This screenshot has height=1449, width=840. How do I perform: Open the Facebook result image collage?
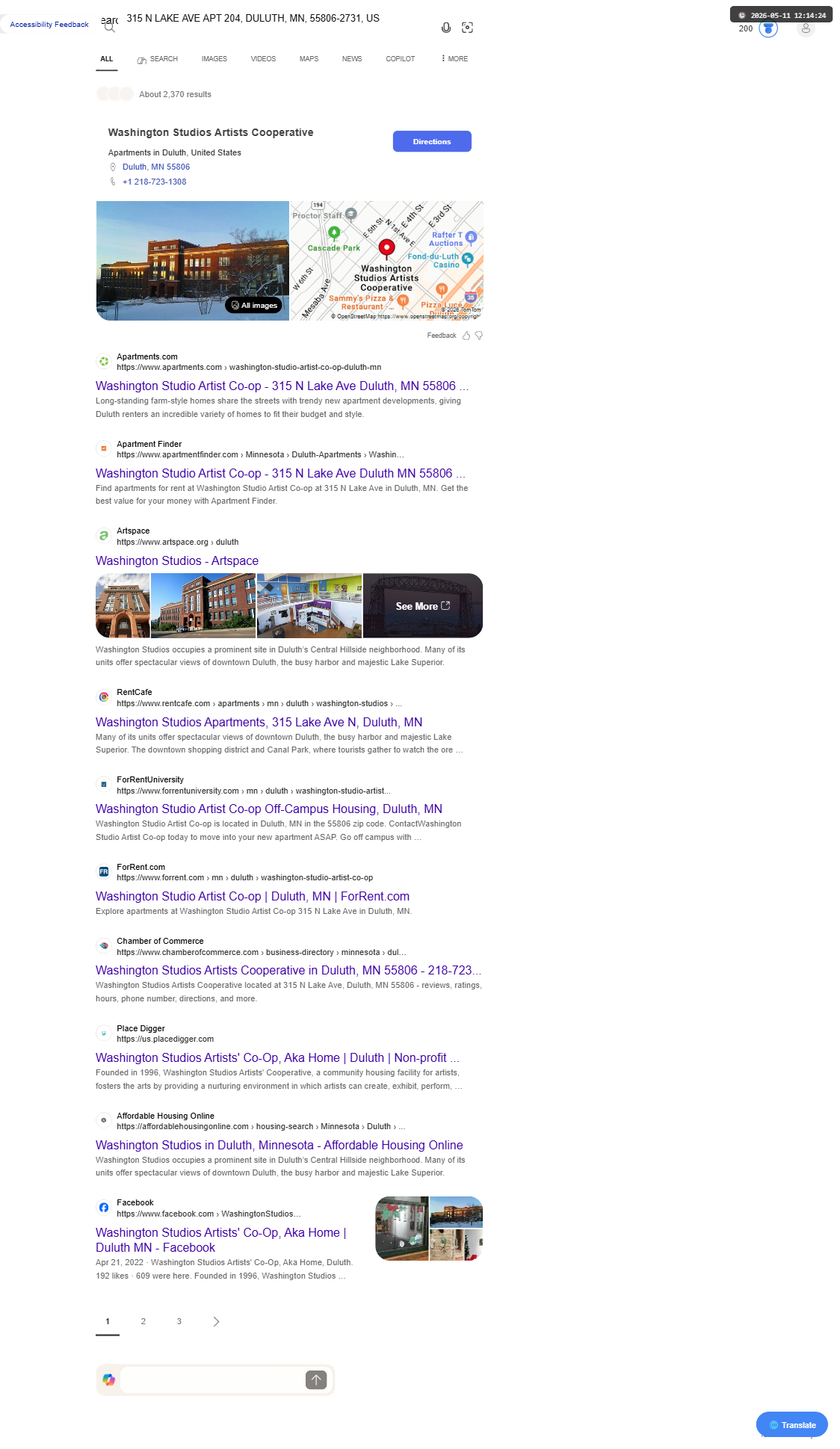point(429,1229)
